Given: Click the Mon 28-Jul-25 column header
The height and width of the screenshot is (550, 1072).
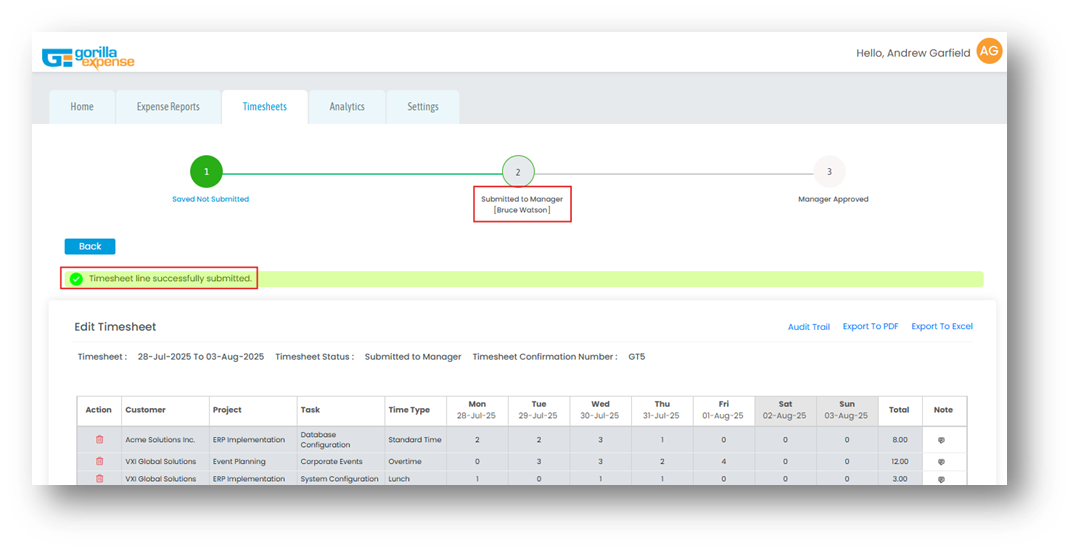Looking at the screenshot, I should click(477, 410).
